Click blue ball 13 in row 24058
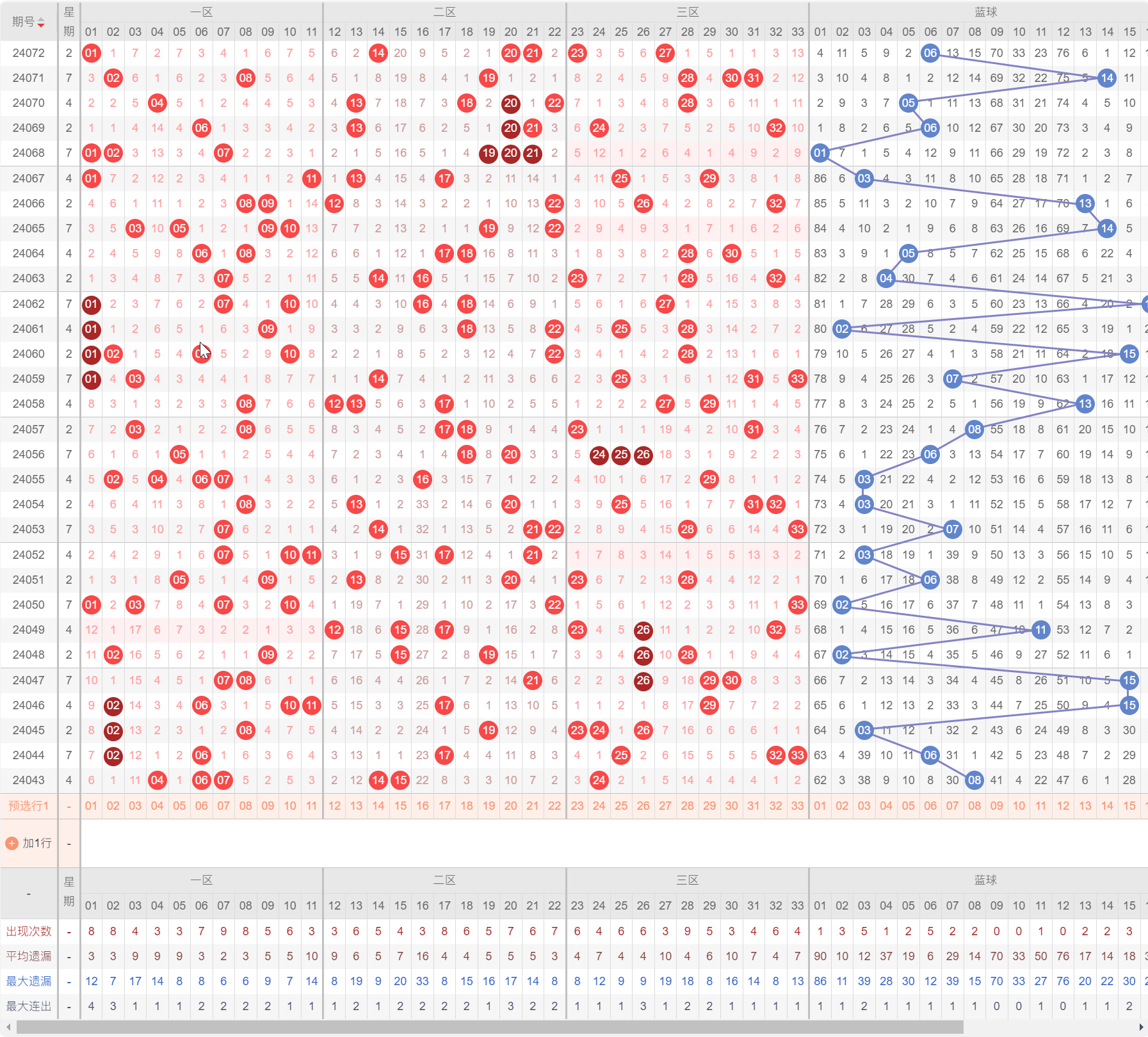 [1085, 404]
